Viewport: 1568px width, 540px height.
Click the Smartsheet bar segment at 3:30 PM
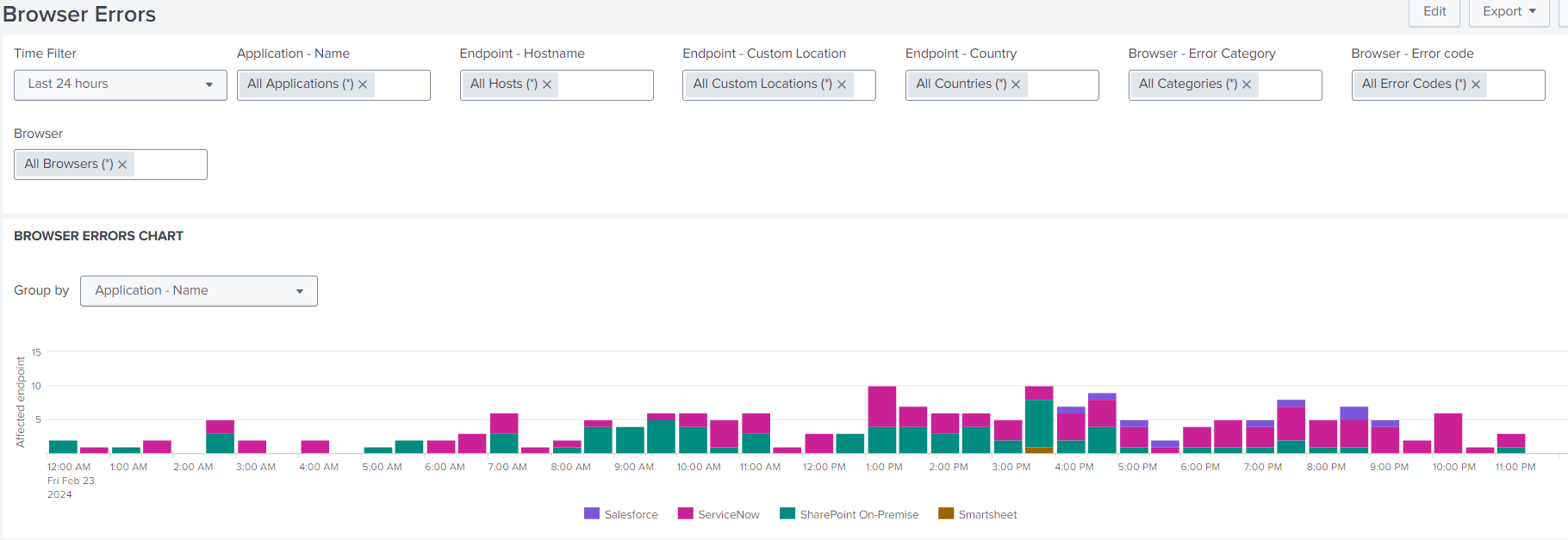[1039, 450]
